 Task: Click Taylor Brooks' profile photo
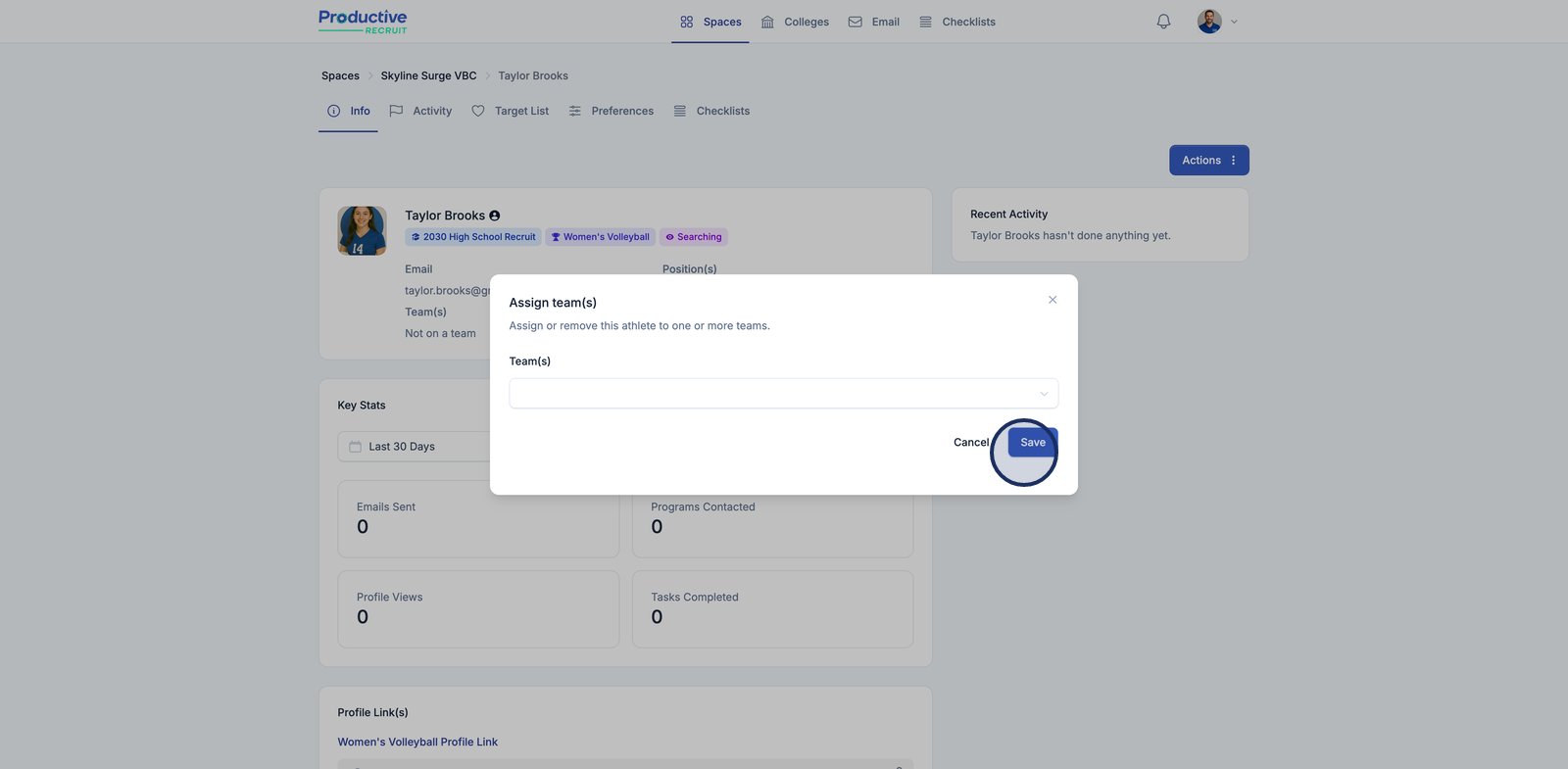(362, 231)
